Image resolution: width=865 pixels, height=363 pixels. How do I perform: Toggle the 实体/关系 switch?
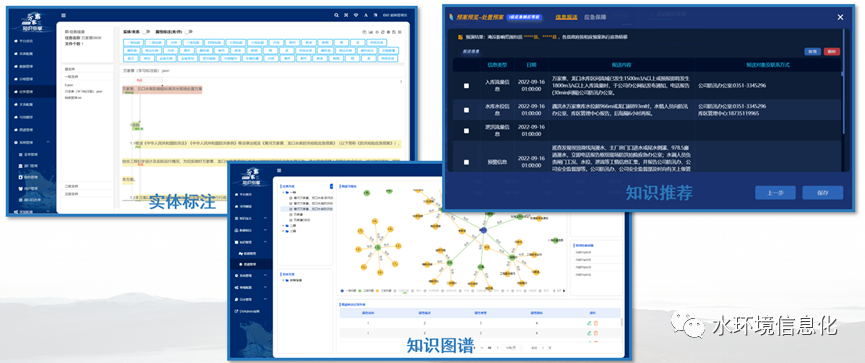point(146,31)
